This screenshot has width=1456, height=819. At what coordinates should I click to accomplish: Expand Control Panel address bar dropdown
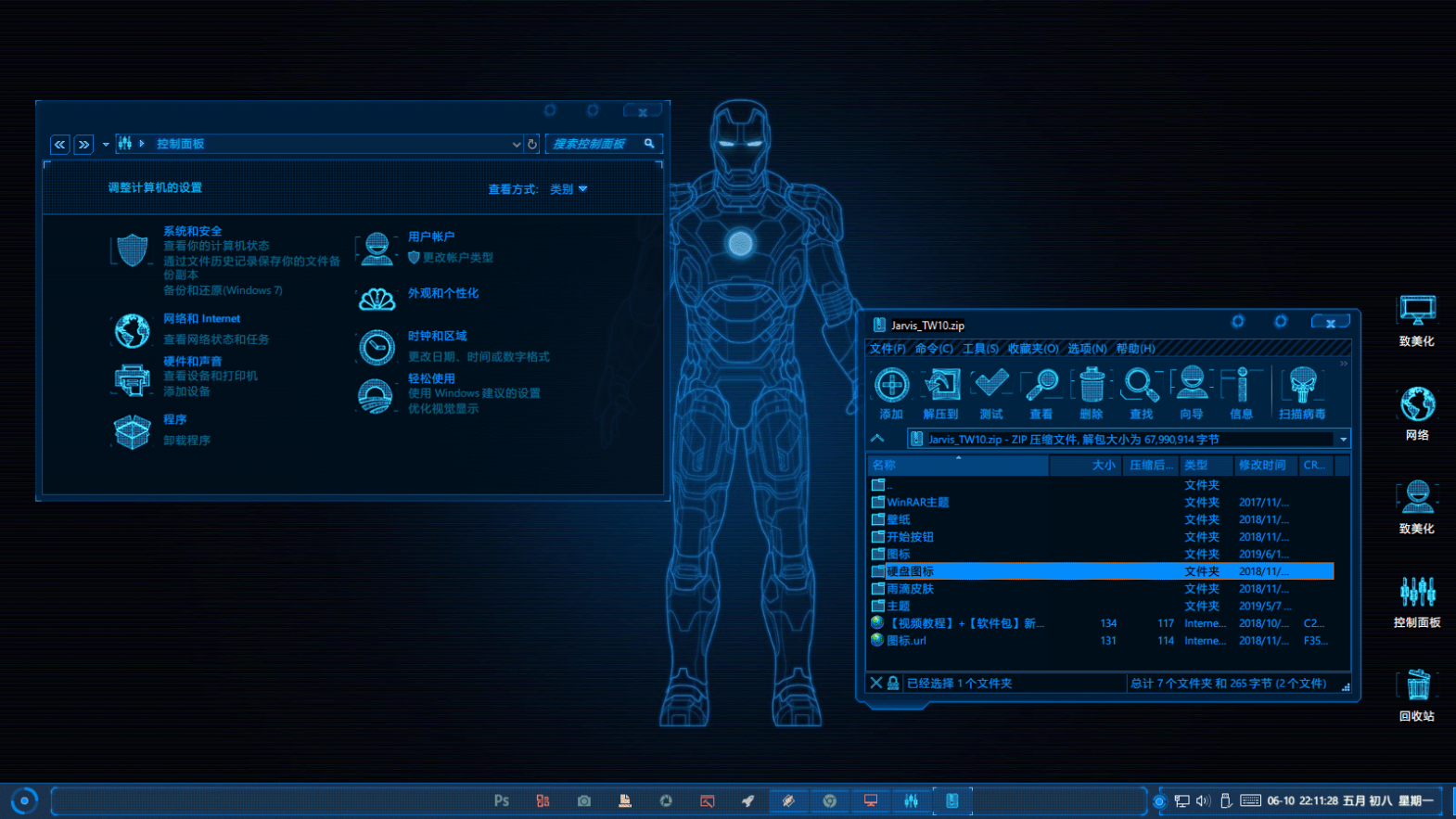[x=517, y=145]
